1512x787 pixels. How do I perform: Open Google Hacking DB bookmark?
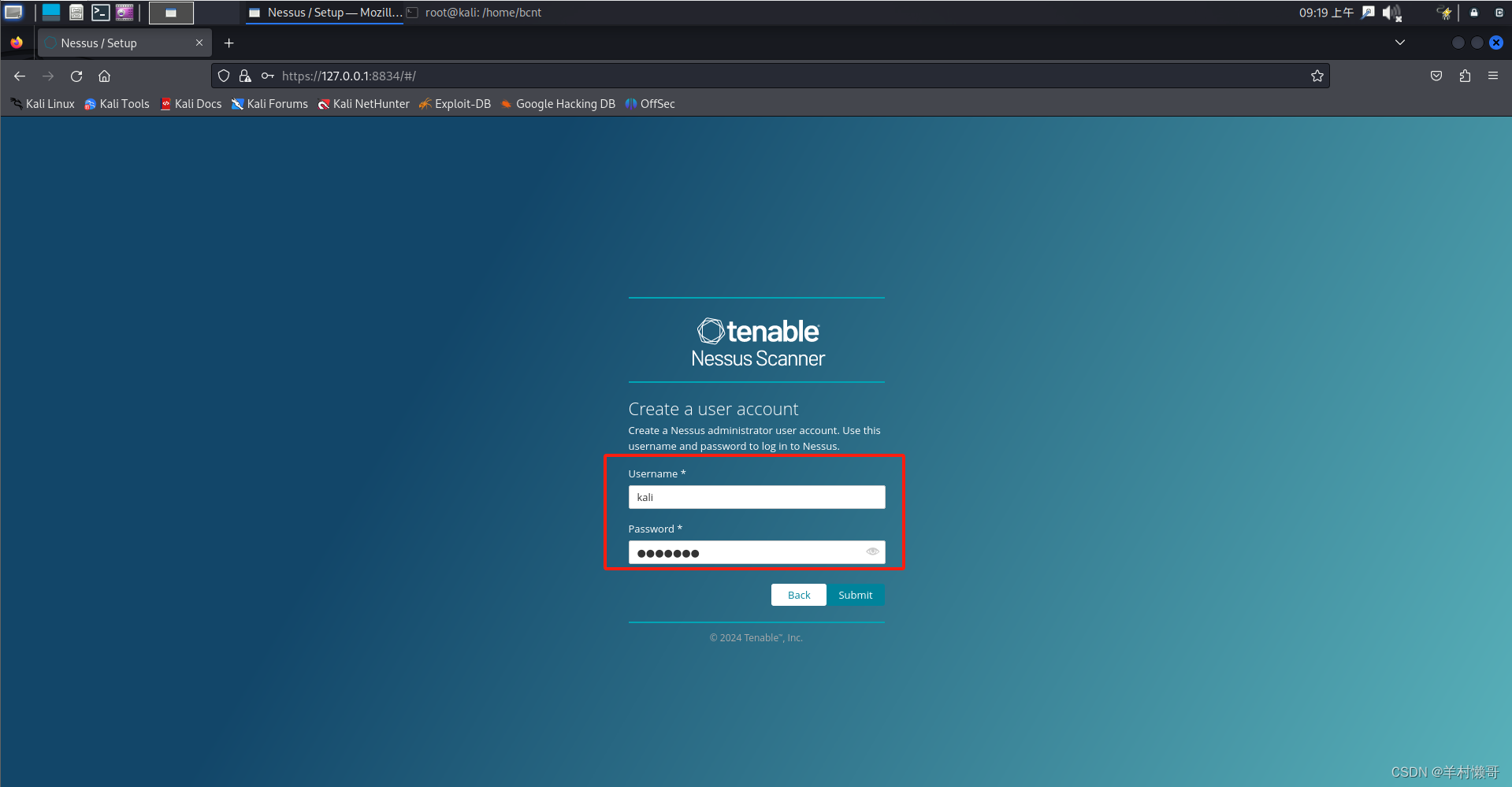click(x=558, y=104)
